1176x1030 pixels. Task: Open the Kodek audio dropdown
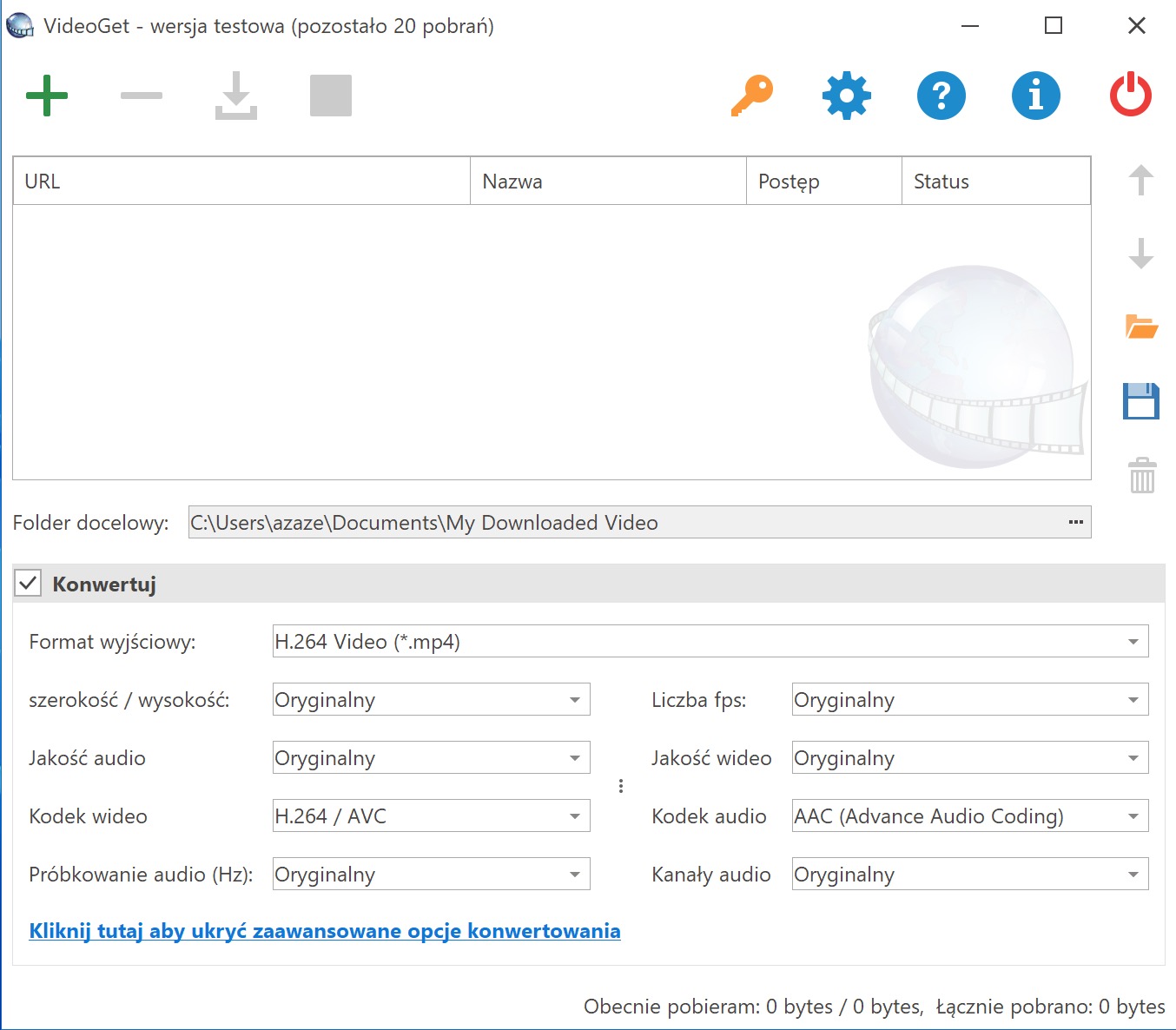pos(970,816)
